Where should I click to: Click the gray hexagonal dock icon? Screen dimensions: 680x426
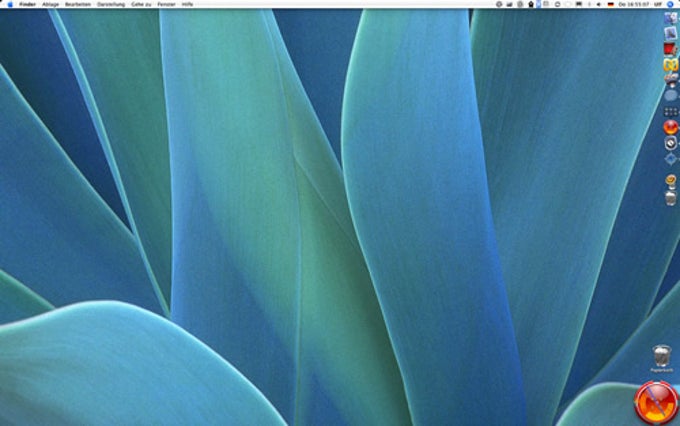(x=670, y=143)
